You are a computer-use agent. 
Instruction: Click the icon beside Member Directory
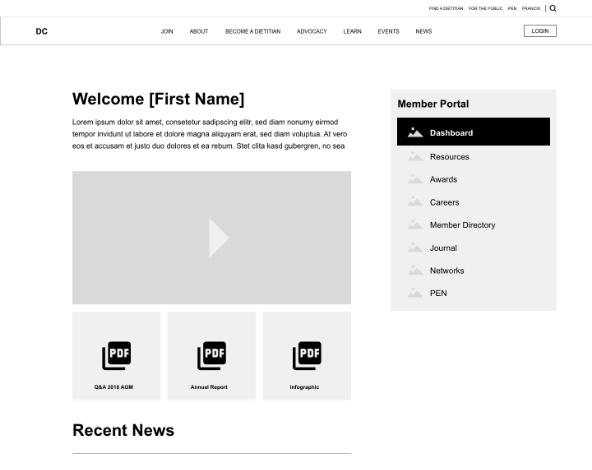(415, 225)
